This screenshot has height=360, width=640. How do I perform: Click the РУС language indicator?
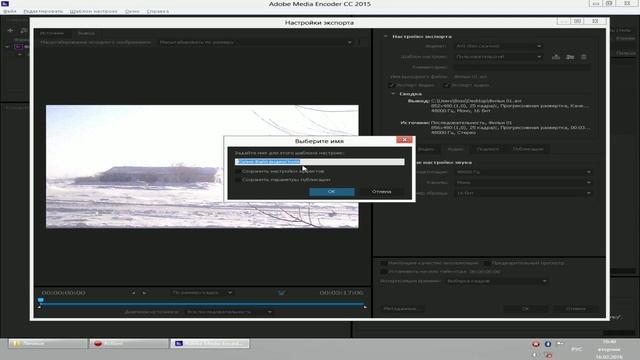(x=576, y=349)
